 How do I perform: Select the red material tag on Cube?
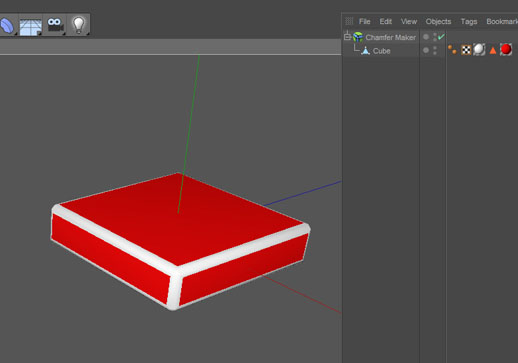click(506, 50)
